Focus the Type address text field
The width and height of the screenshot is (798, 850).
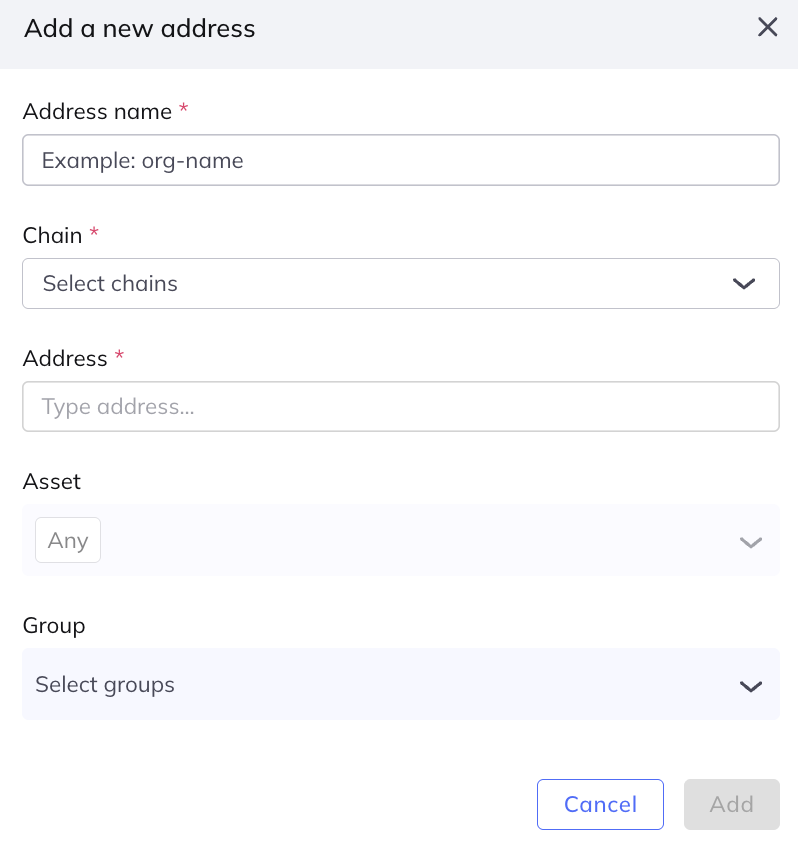pos(400,407)
